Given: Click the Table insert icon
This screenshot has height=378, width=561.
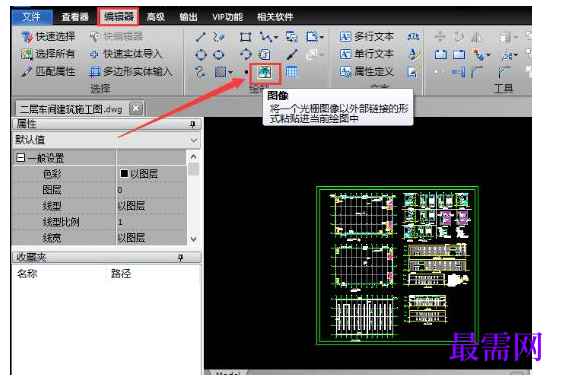Looking at the screenshot, I should (291, 72).
